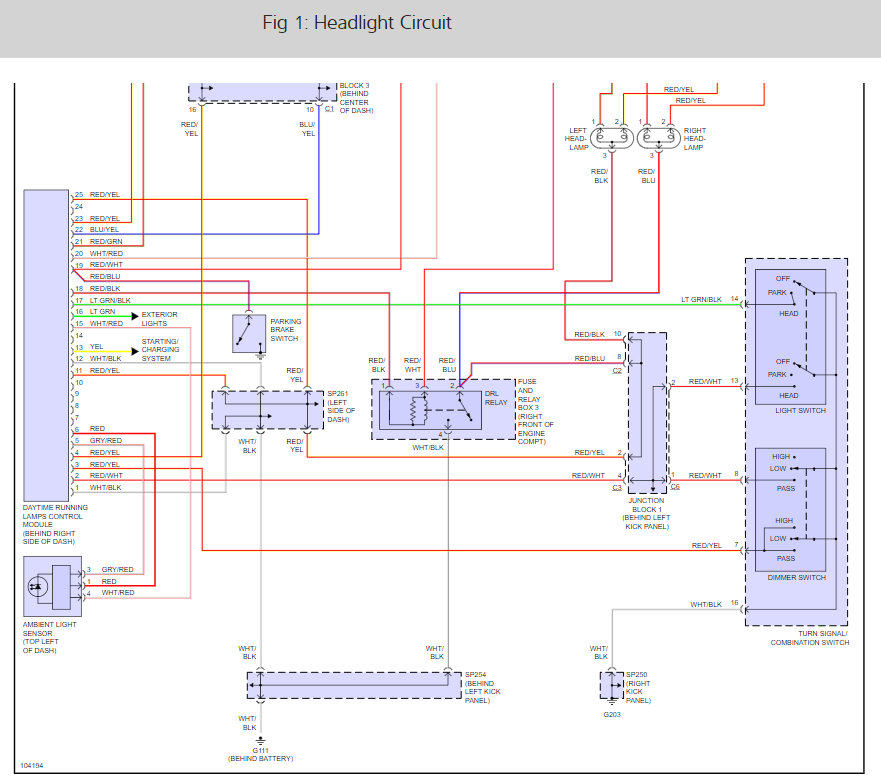Image resolution: width=881 pixels, height=784 pixels.
Task: Click the Turn Signal/Combination Switch label
Action: pyautogui.click(x=810, y=638)
